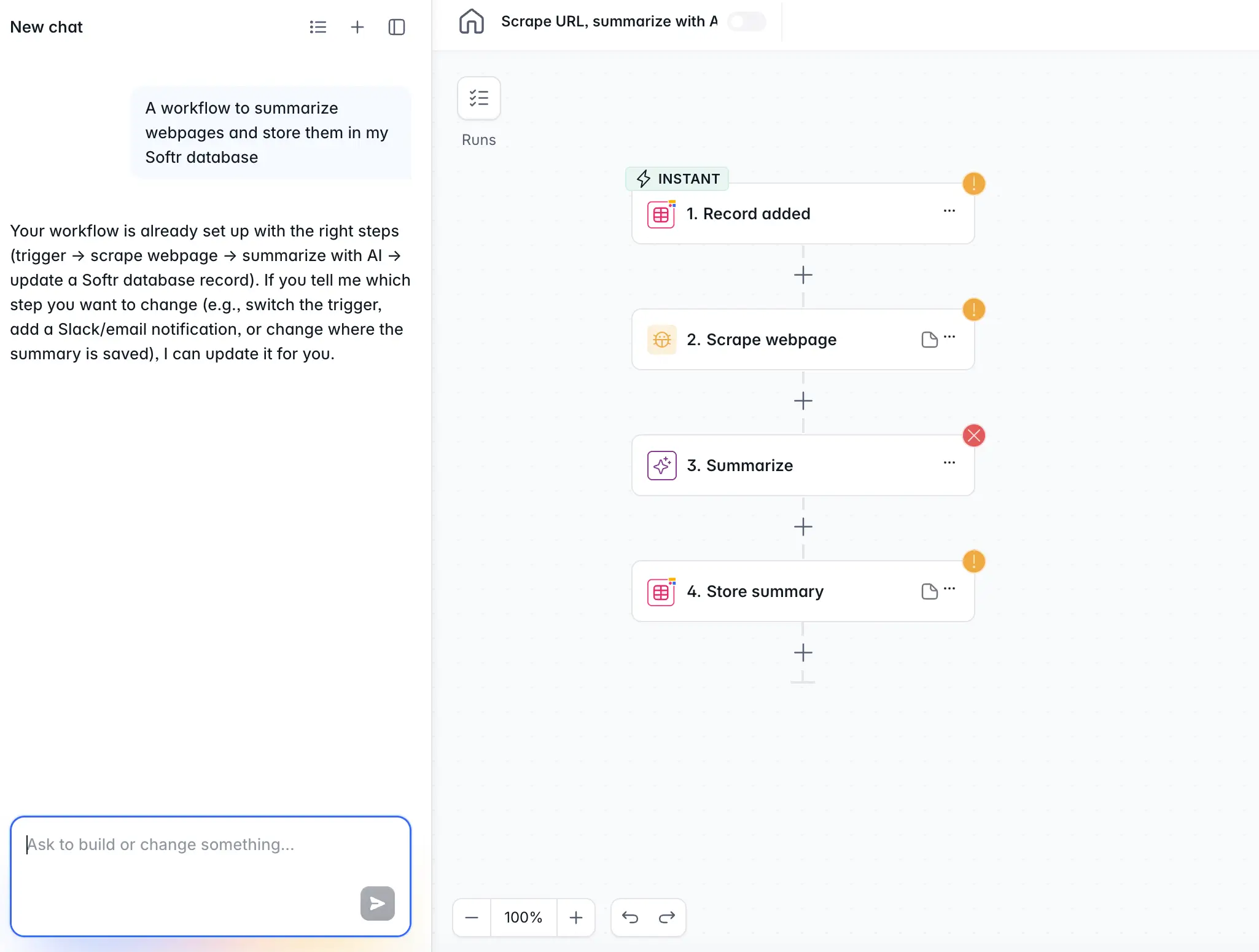Enable the workflow with the toggle switch
Image resolution: width=1259 pixels, height=952 pixels.
pyautogui.click(x=746, y=21)
